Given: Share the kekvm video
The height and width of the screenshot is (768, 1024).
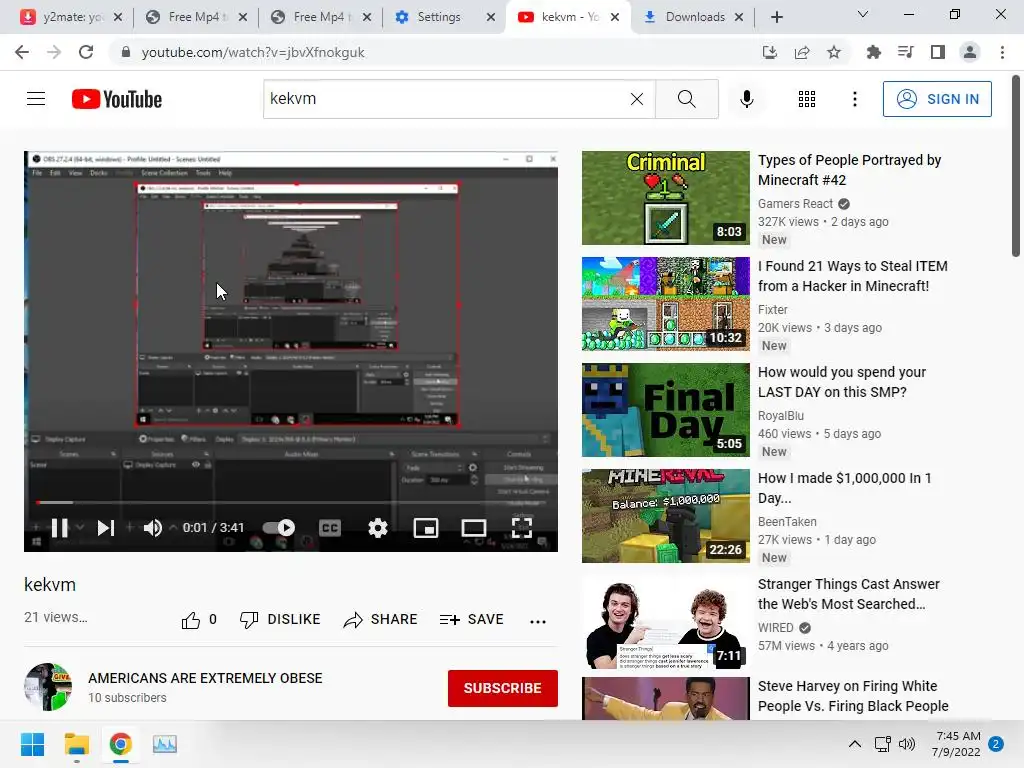Looking at the screenshot, I should 380,619.
